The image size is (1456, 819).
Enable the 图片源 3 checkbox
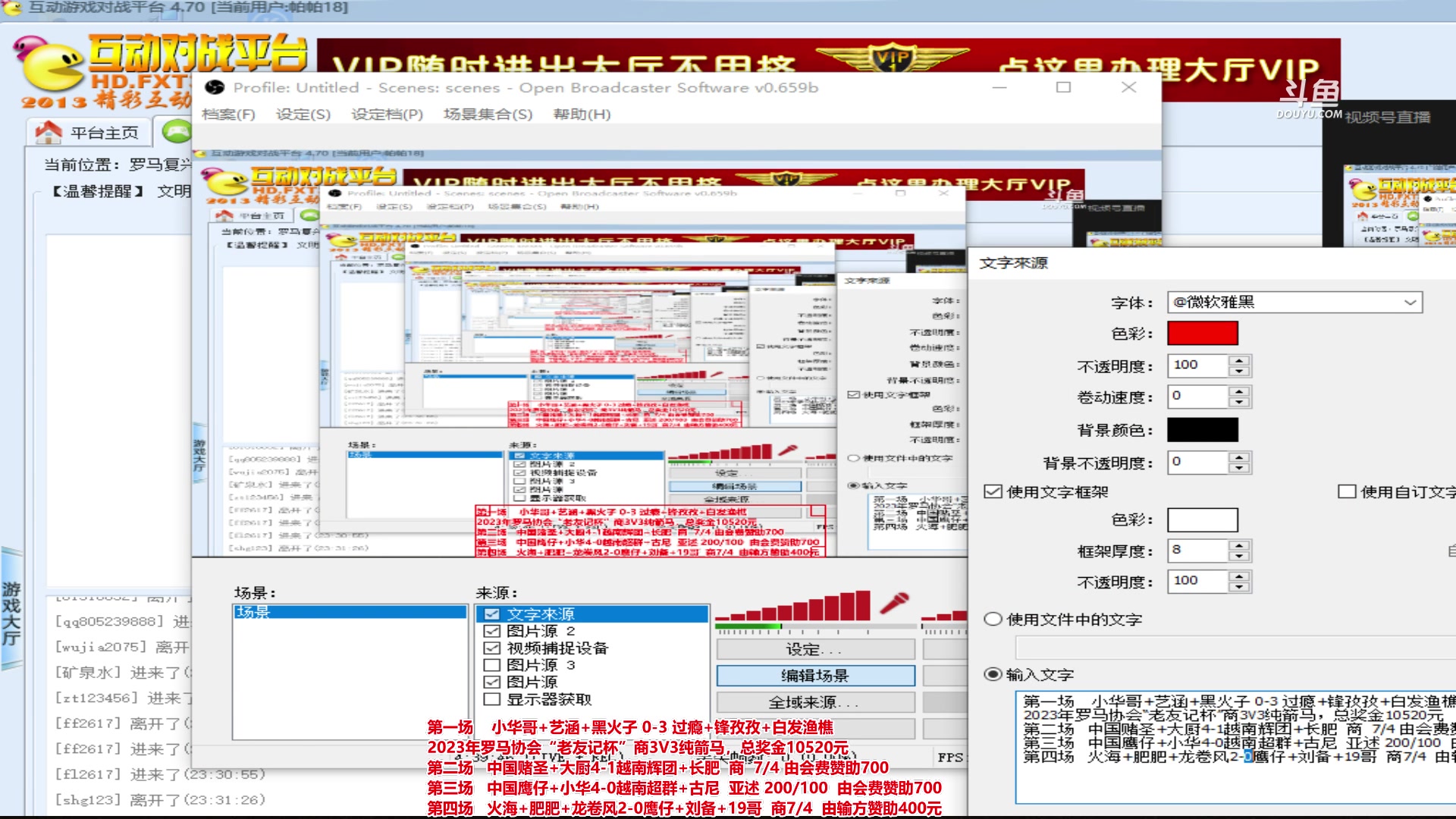click(x=492, y=665)
